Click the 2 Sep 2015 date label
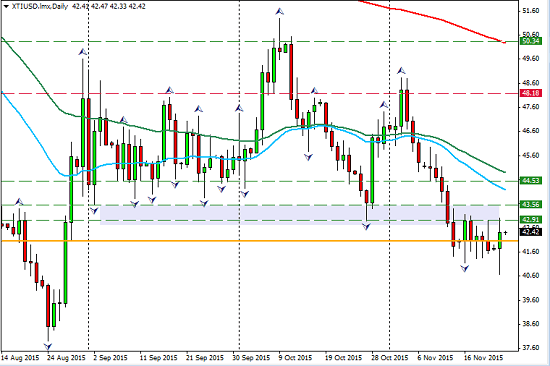Viewport: 550px width, 366px height. click(x=110, y=358)
